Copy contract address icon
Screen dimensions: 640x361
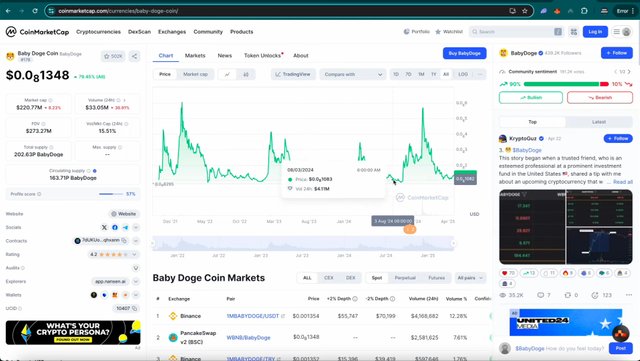pos(124,241)
